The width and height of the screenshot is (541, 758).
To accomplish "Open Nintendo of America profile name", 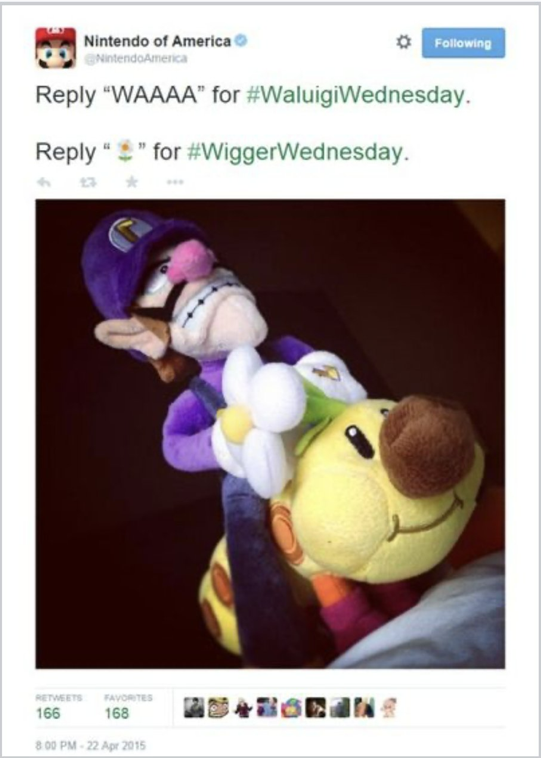I will pyautogui.click(x=157, y=42).
